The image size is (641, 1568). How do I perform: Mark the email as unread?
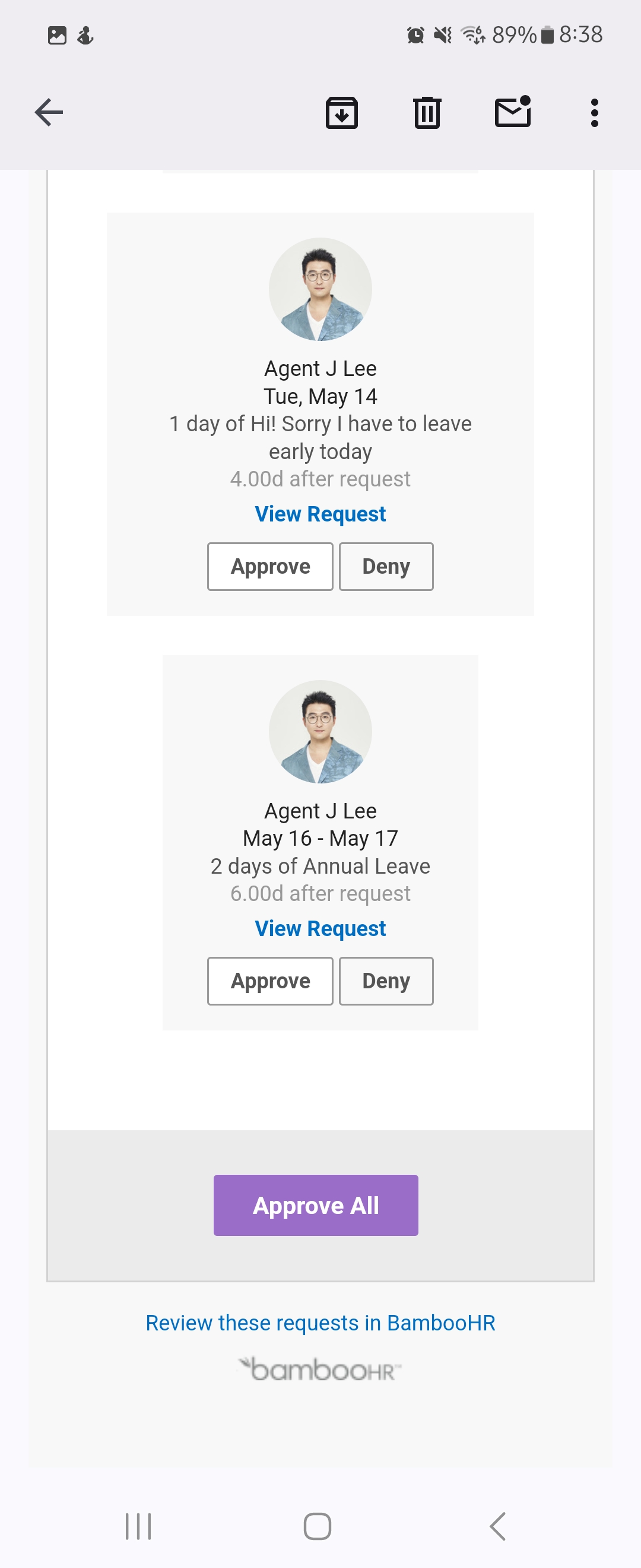(513, 112)
